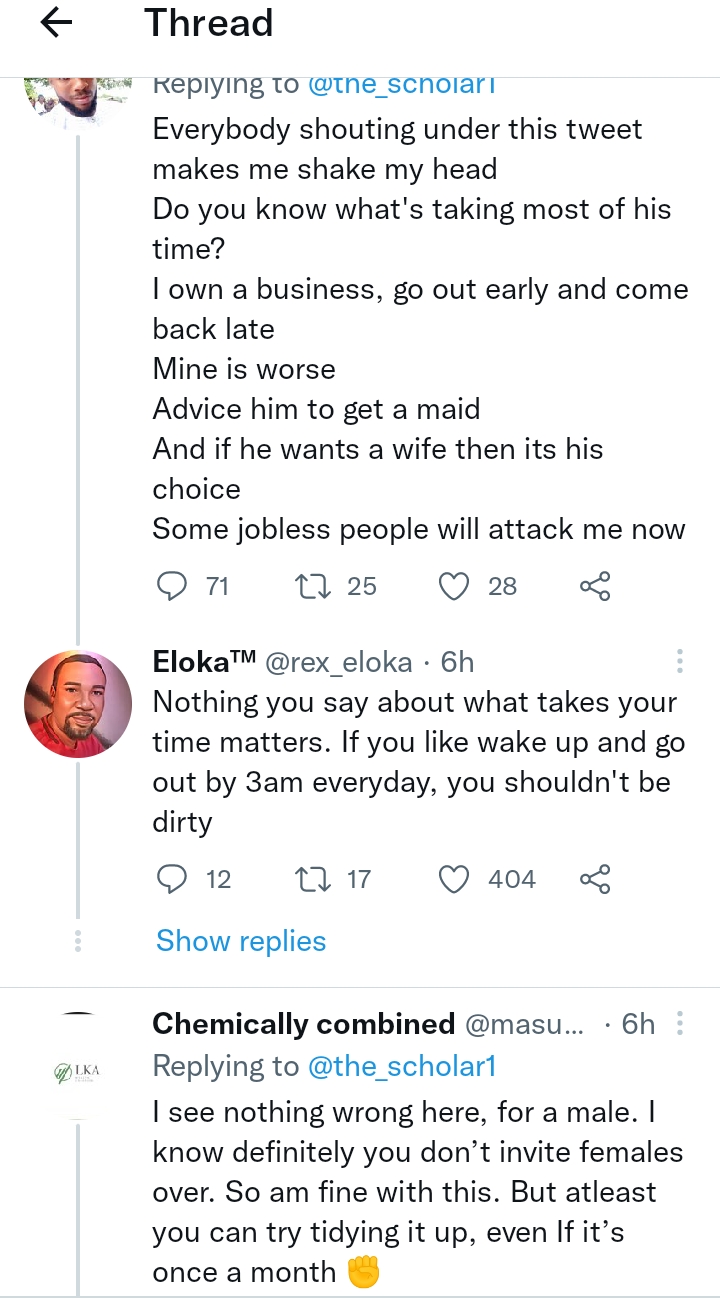Like Eloka's tweet with 404 likes
Viewport: 720px width, 1300px height.
(455, 879)
